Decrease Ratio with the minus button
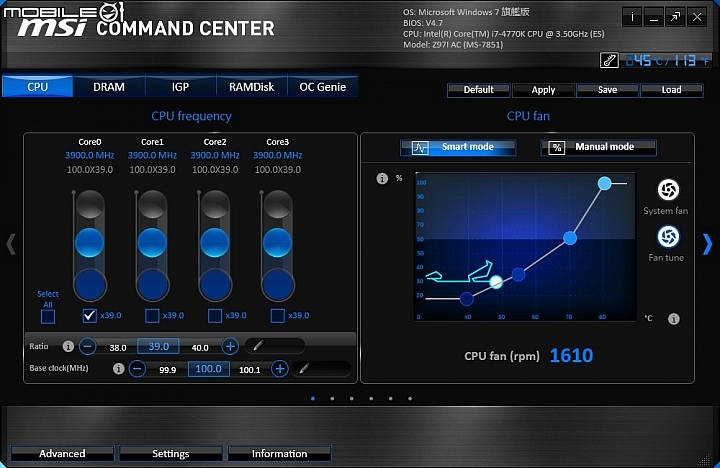The height and width of the screenshot is (468, 720). pyautogui.click(x=88, y=346)
